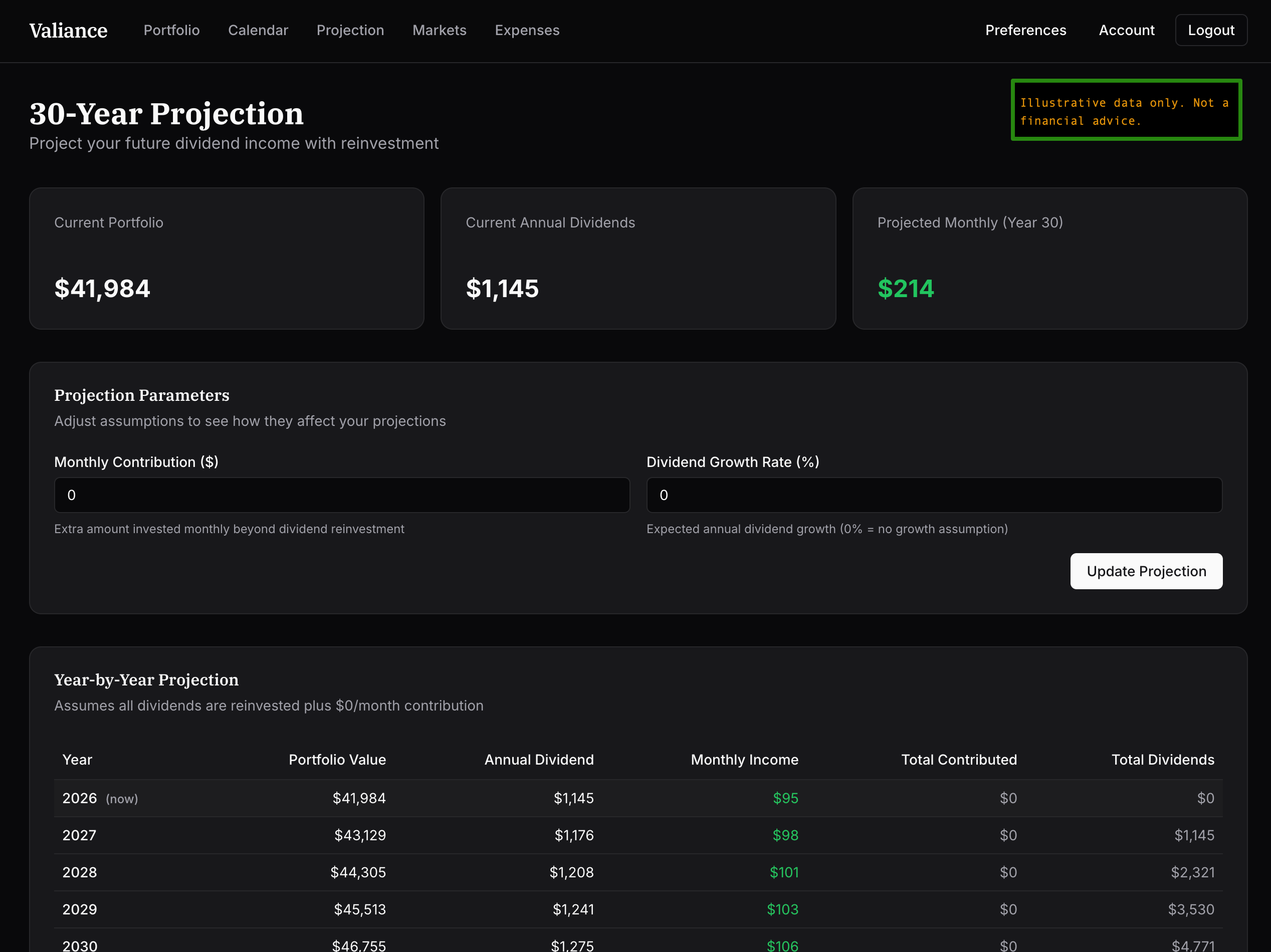Click the Valiance logo
Viewport: 1271px width, 952px height.
click(x=68, y=31)
